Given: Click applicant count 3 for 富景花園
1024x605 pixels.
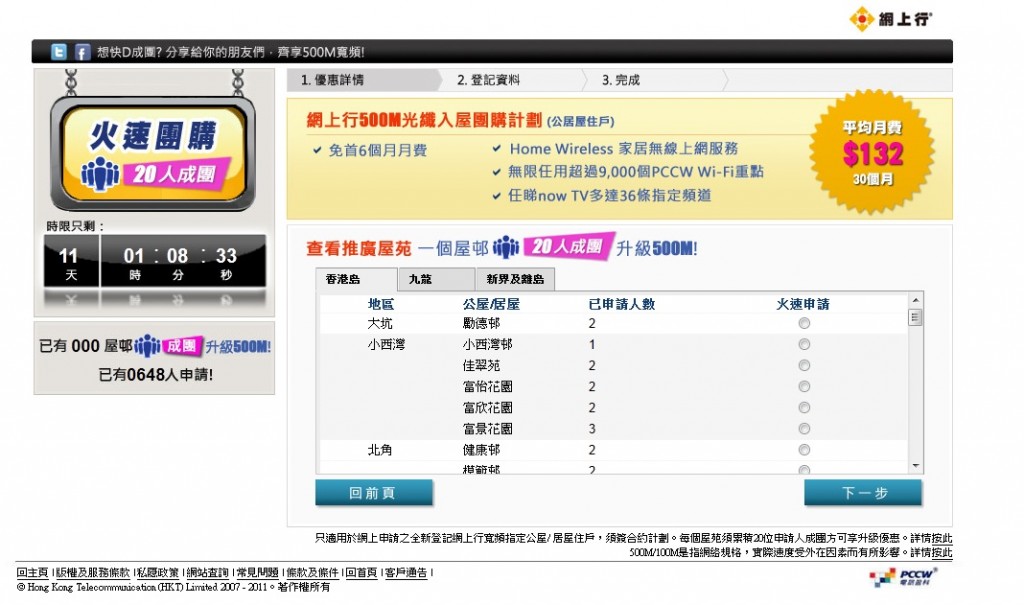Looking at the screenshot, I should pyautogui.click(x=592, y=429).
